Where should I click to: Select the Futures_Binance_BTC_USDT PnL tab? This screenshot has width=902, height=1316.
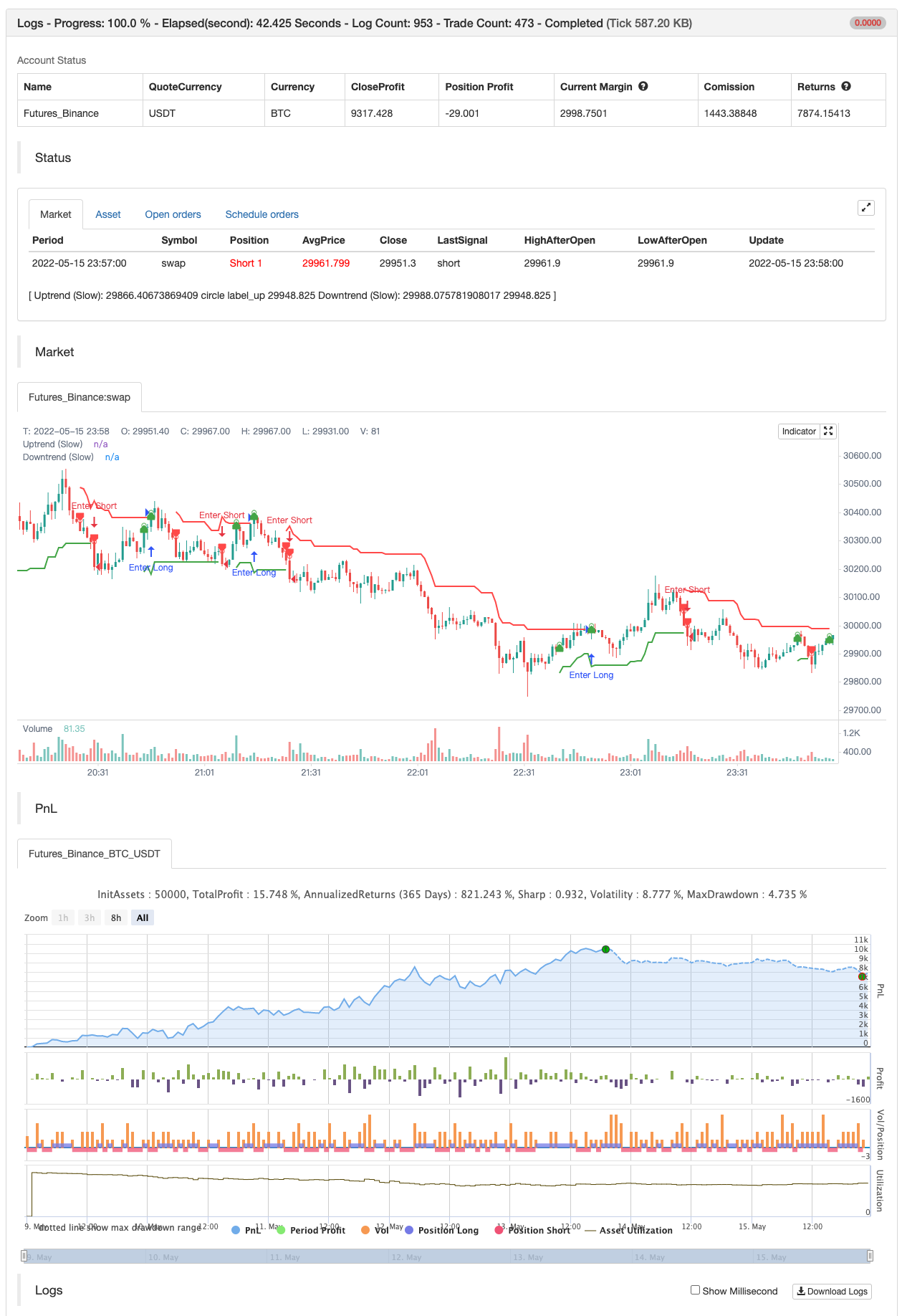coord(95,854)
